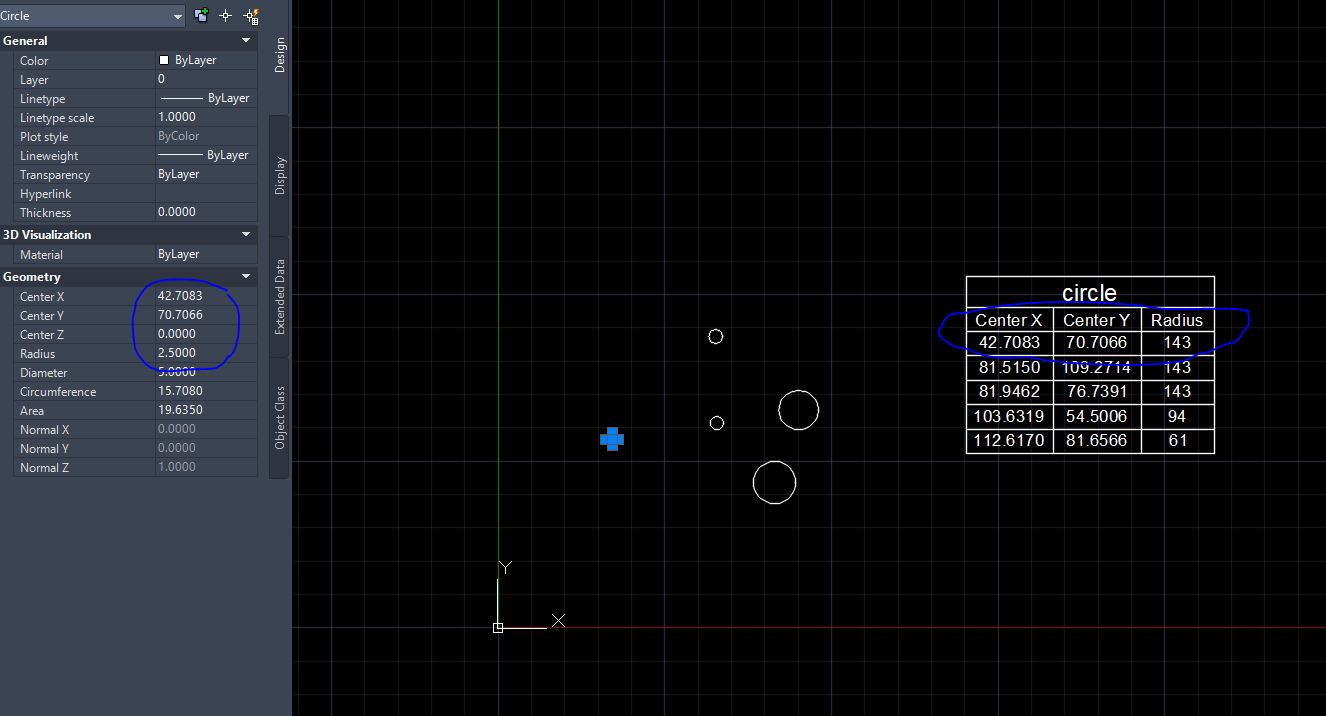Switch to the Design tab
The height and width of the screenshot is (716, 1326).
(280, 55)
